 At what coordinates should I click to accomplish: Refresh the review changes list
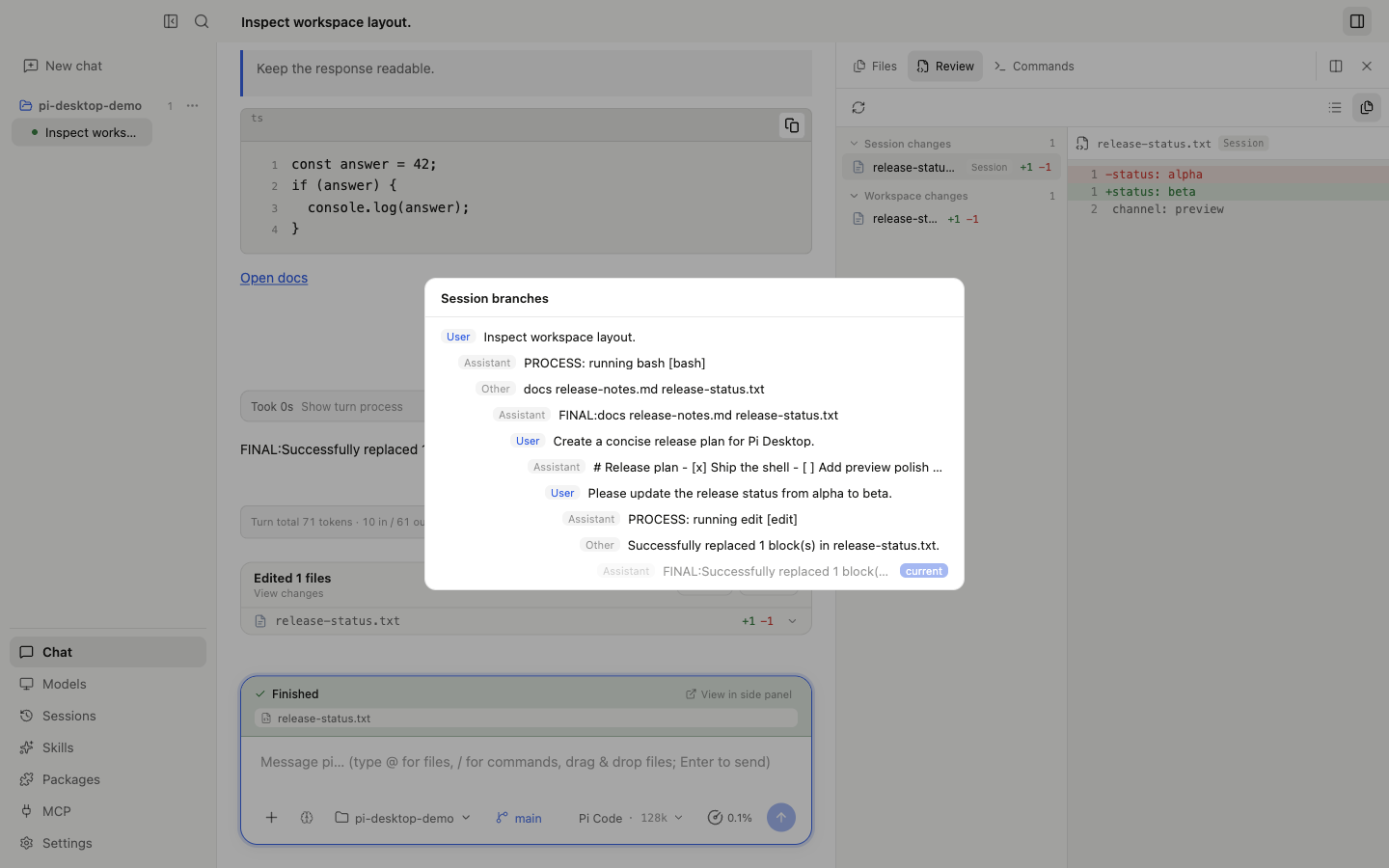point(858,107)
